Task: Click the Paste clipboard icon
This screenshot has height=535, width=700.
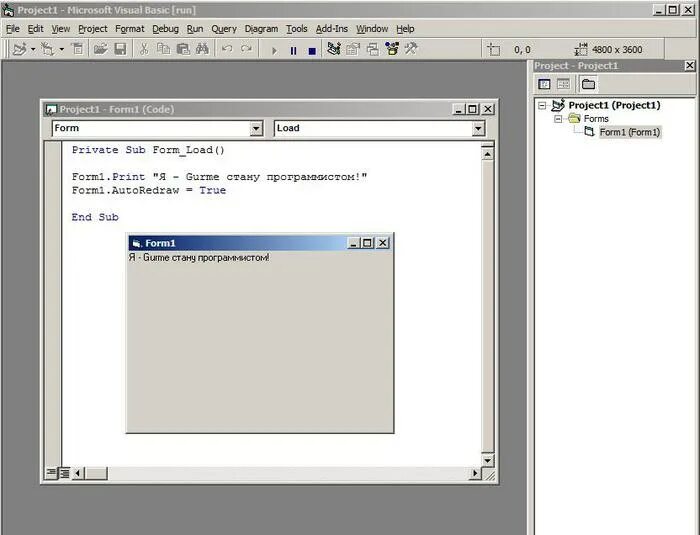Action: point(183,49)
